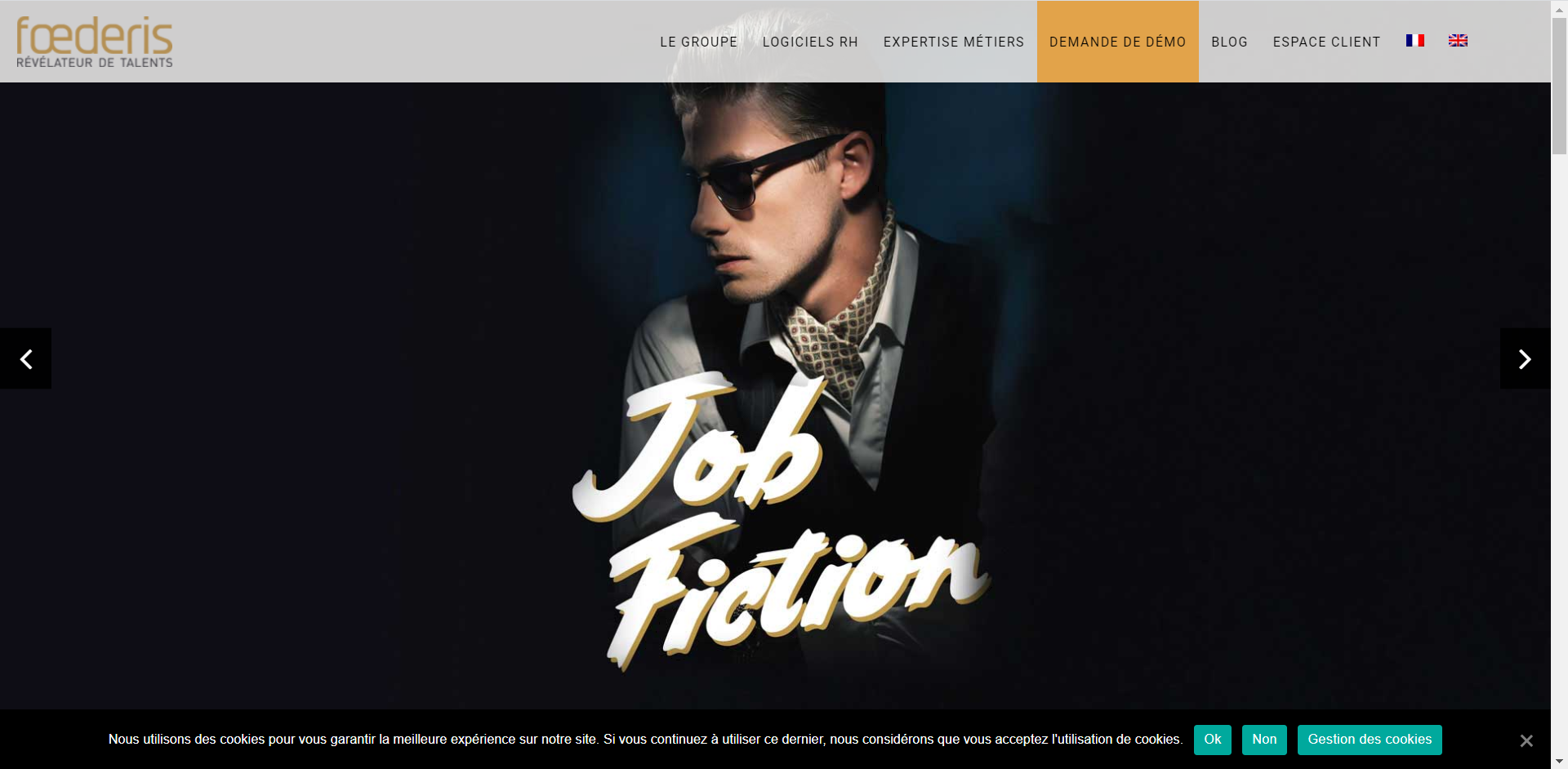The width and height of the screenshot is (1568, 769).
Task: Go to Espace Client
Action: click(x=1326, y=42)
